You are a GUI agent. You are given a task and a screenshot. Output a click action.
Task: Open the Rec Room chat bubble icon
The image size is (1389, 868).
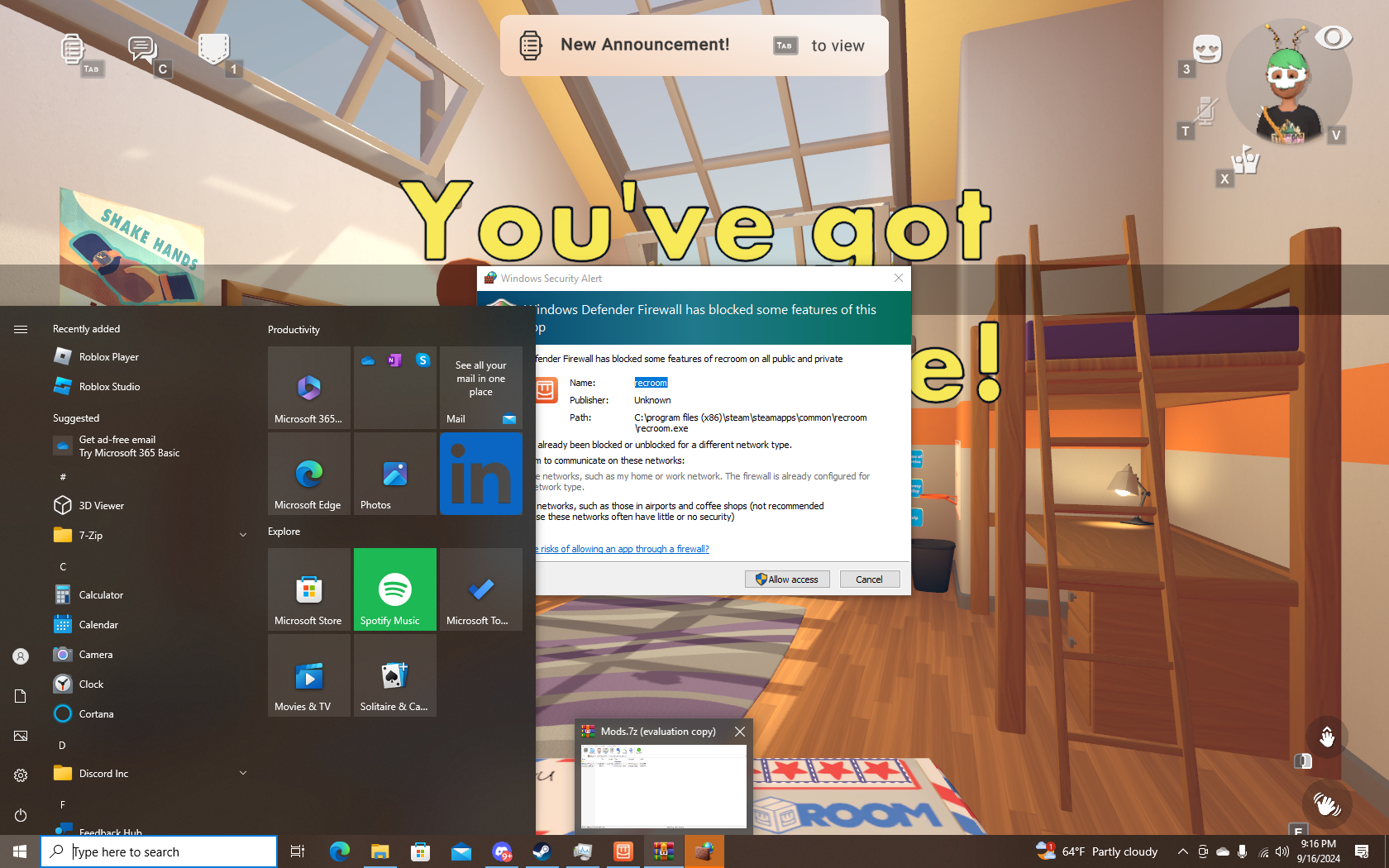[x=142, y=50]
